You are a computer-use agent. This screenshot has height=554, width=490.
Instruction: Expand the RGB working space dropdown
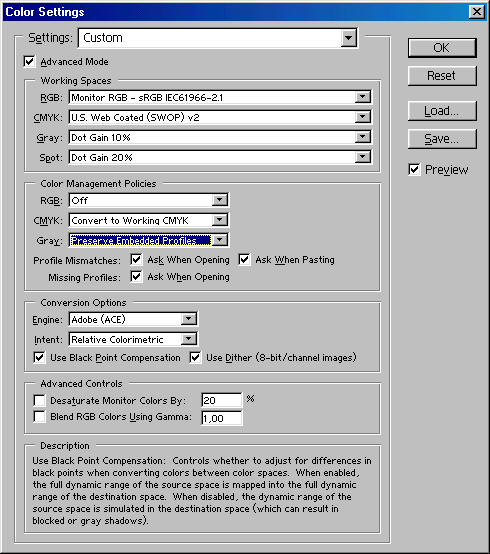click(x=220, y=98)
